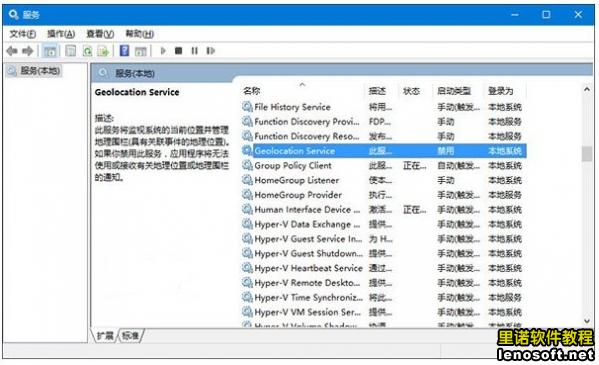Click the Forward arrow toolbar icon
Screen dimensions: 599x365
point(28,50)
